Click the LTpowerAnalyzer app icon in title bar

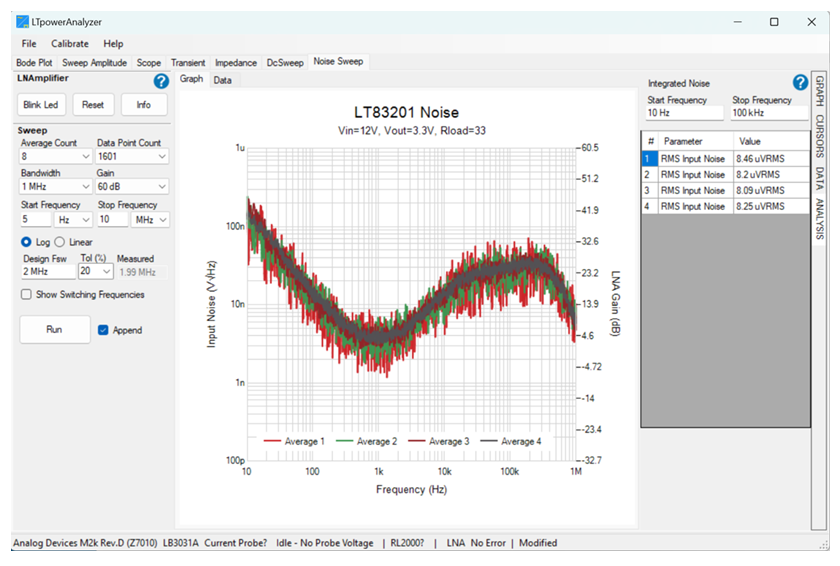(22, 22)
